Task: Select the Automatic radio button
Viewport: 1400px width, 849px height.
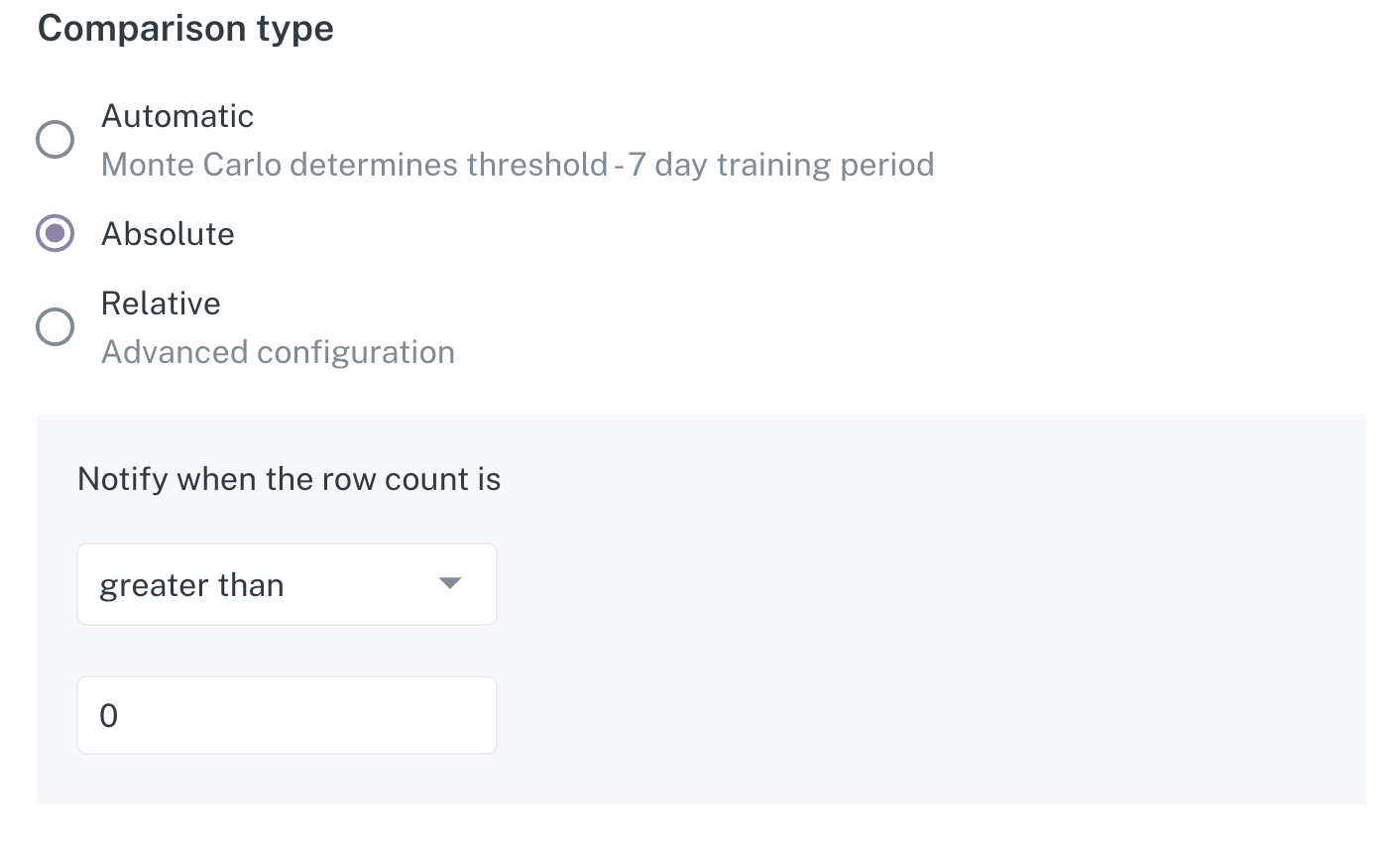Action: (56, 140)
